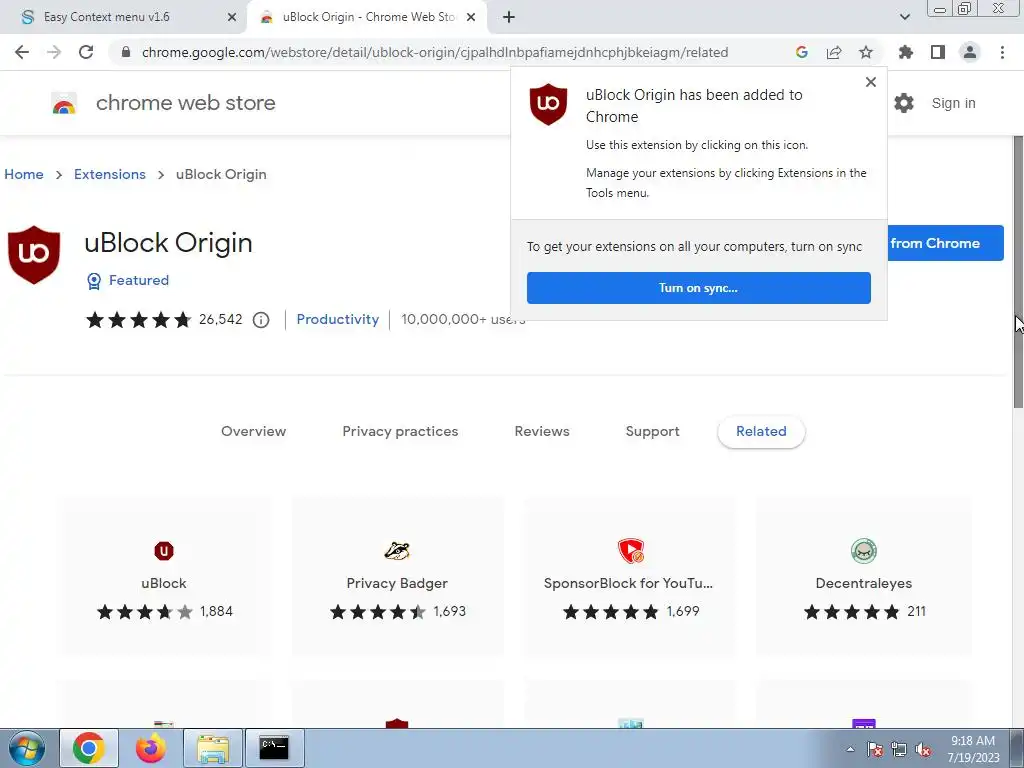Click the Action Center flag tray icon

pos(875,750)
